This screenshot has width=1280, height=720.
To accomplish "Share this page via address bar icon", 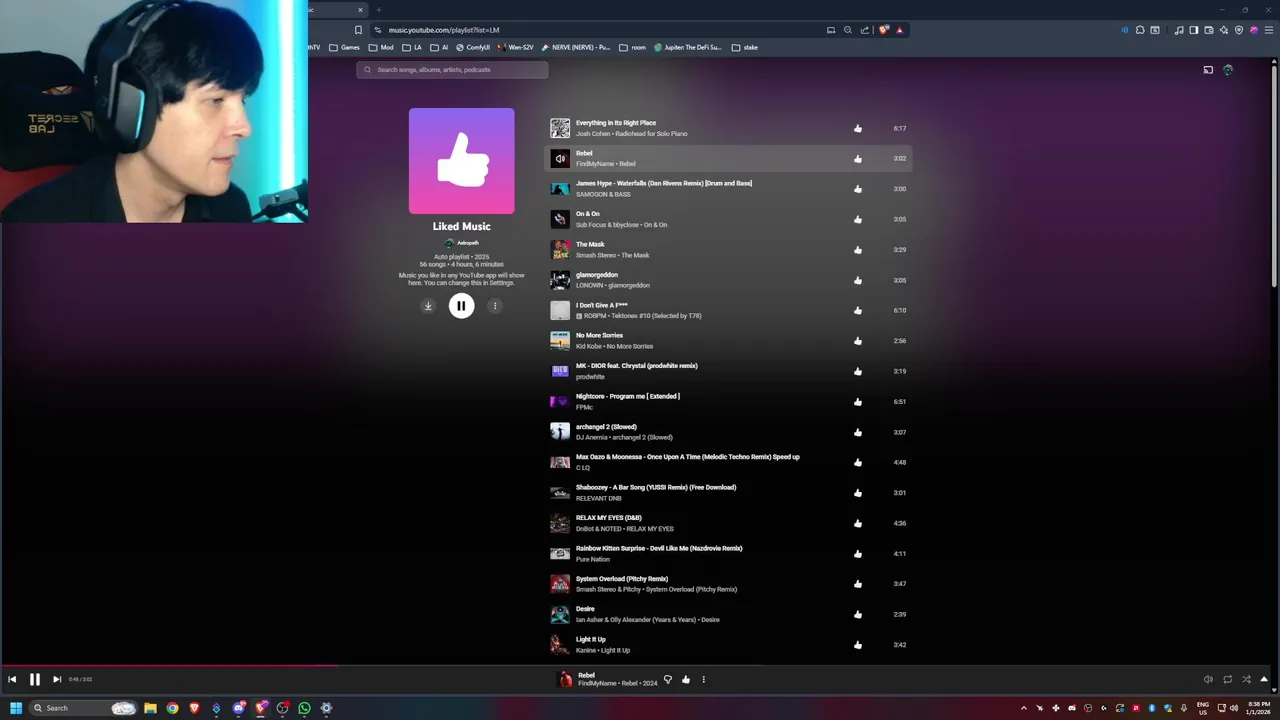I will (865, 30).
